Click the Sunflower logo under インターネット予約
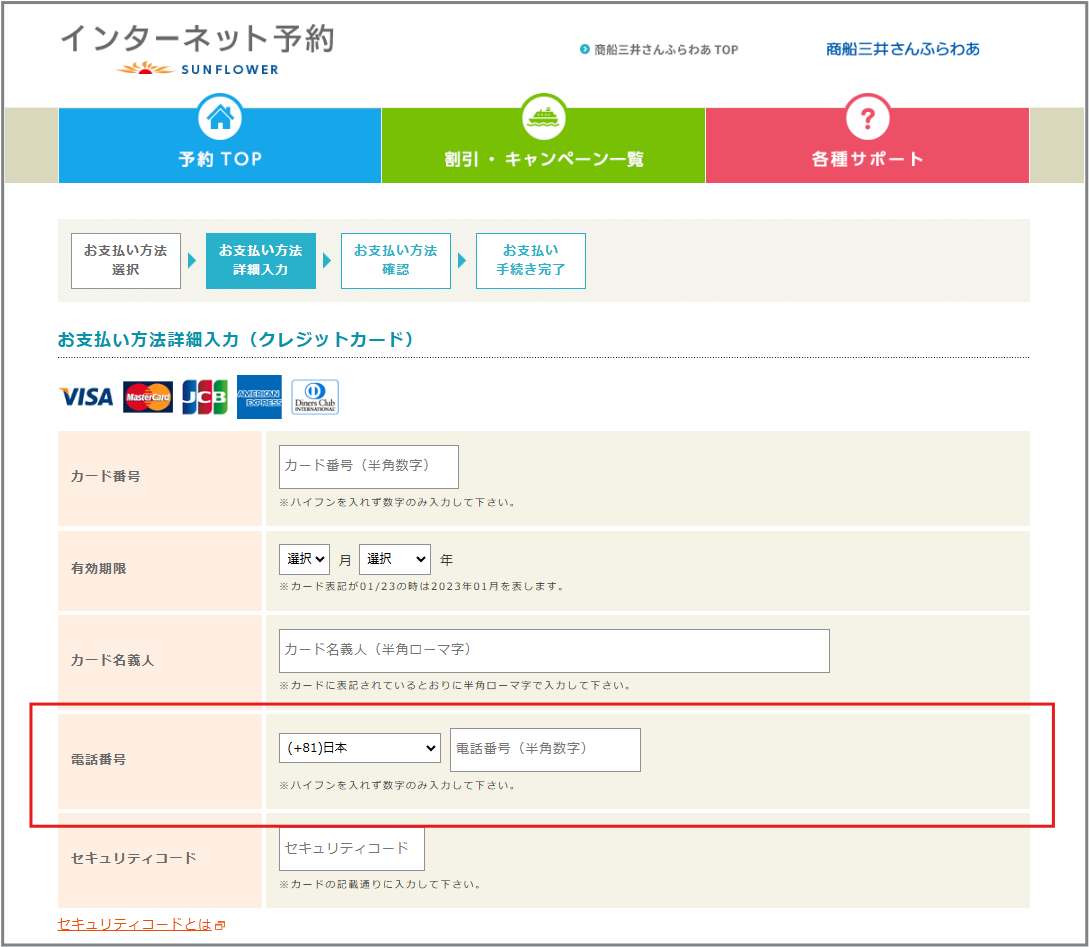The height and width of the screenshot is (947, 1089). point(198,69)
